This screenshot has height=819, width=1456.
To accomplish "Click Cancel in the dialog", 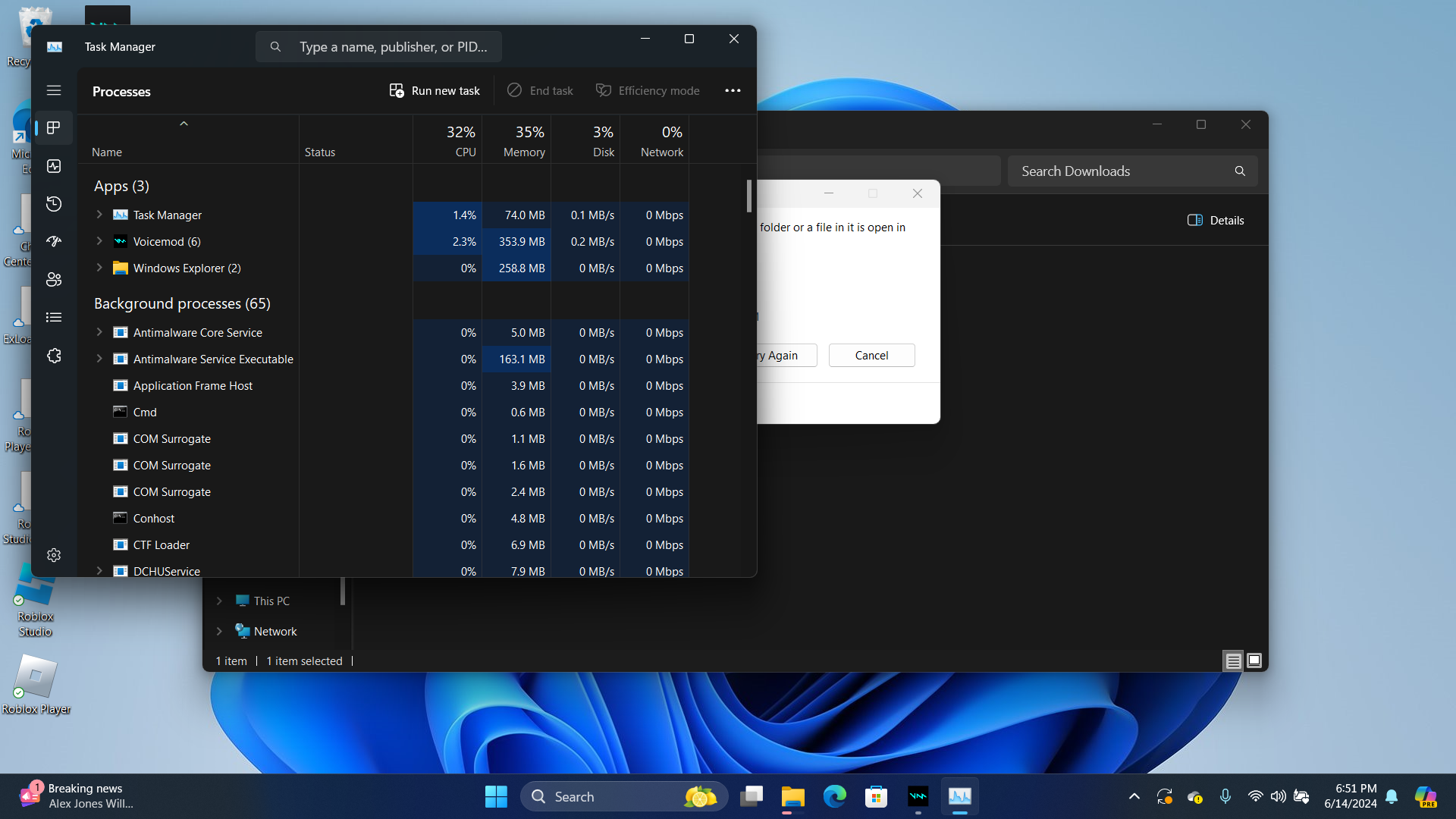I will coord(871,355).
